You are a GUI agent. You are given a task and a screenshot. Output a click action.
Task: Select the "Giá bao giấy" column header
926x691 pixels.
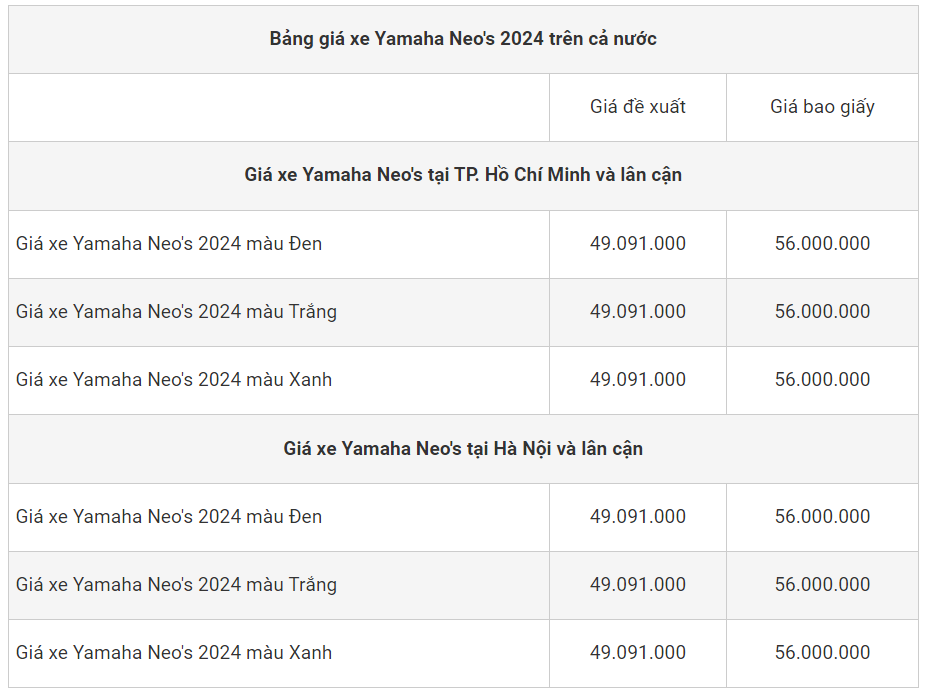pyautogui.click(x=822, y=107)
